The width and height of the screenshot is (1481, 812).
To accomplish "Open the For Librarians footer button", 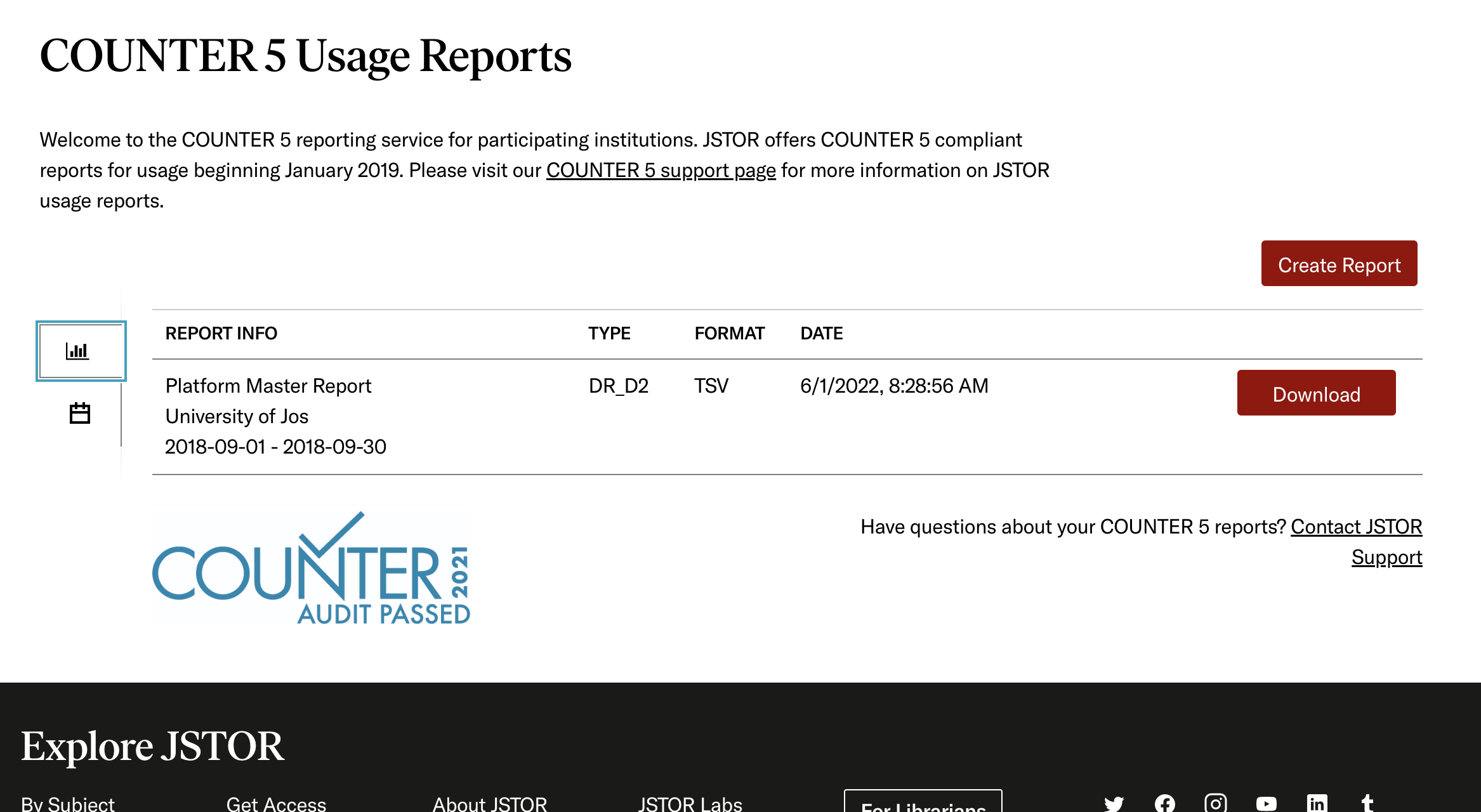I will coord(923,801).
